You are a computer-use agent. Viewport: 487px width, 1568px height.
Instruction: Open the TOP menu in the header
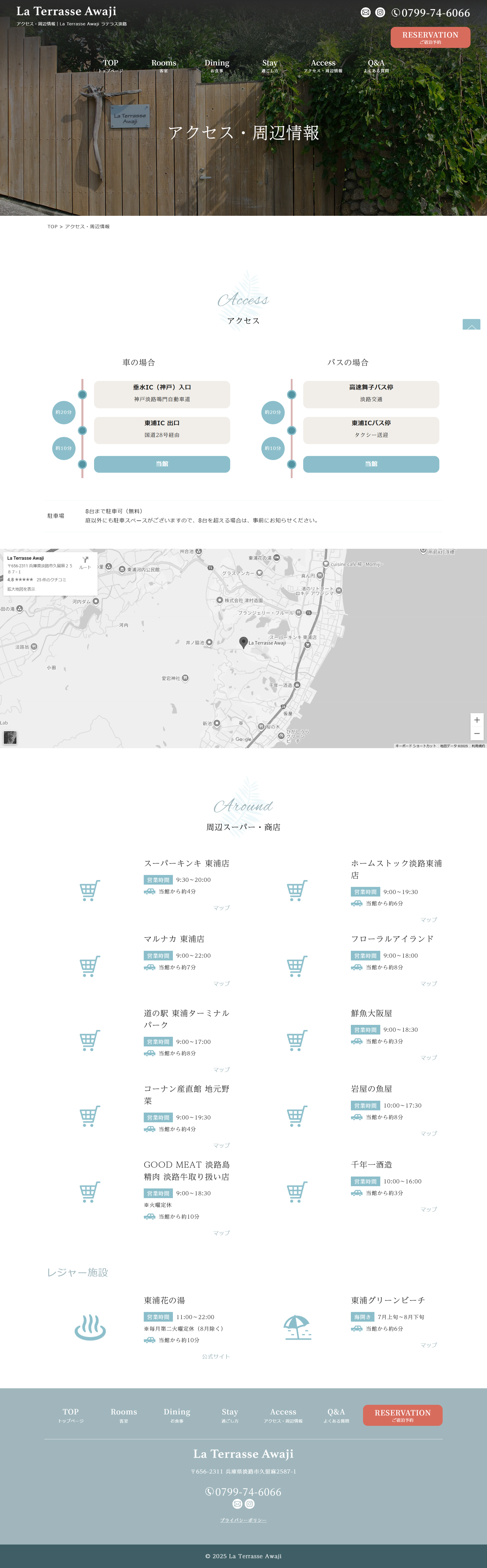110,66
